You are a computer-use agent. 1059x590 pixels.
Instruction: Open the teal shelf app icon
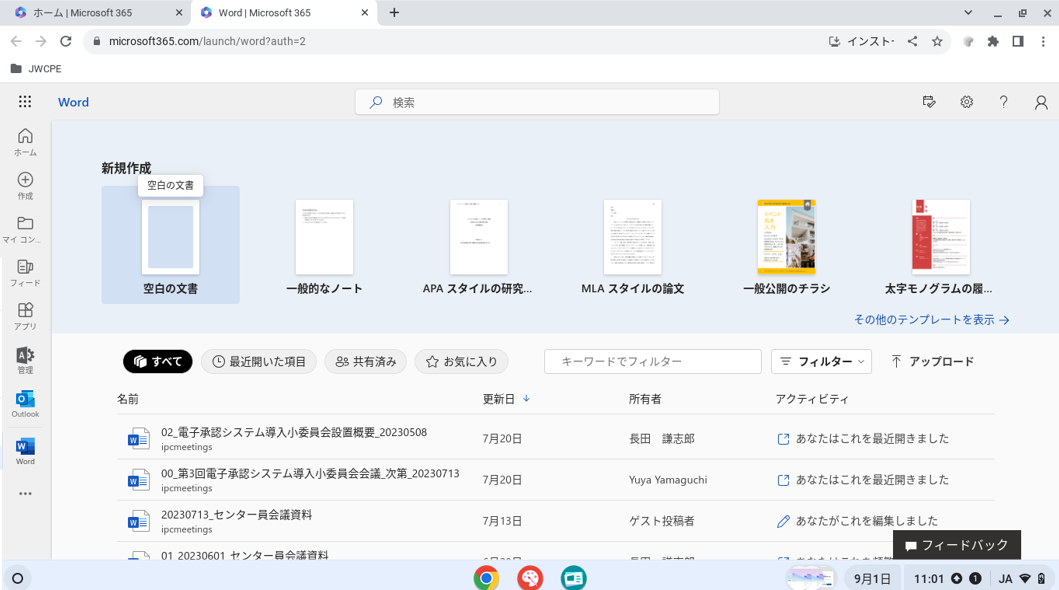573,578
